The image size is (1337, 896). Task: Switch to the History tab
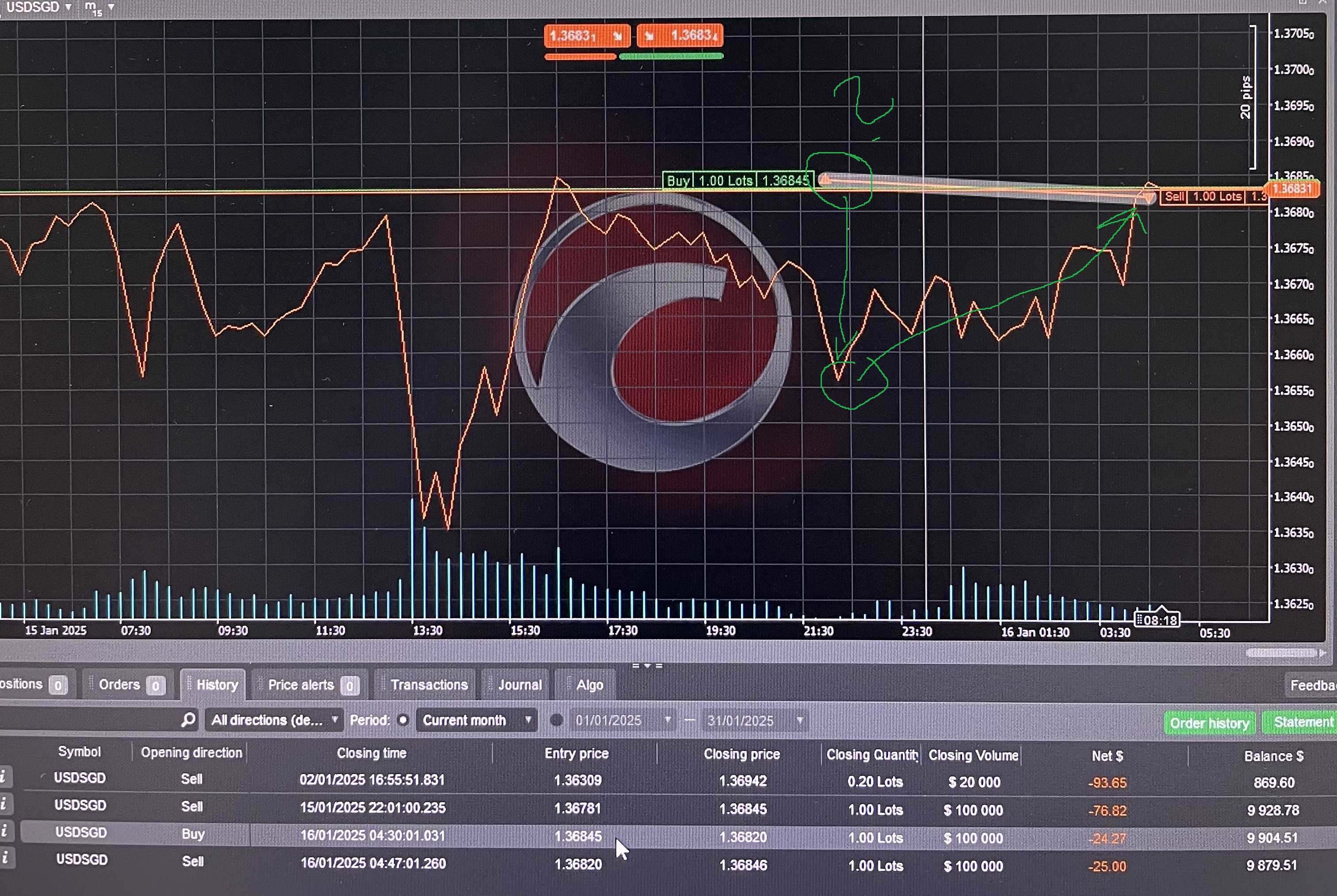(x=214, y=685)
